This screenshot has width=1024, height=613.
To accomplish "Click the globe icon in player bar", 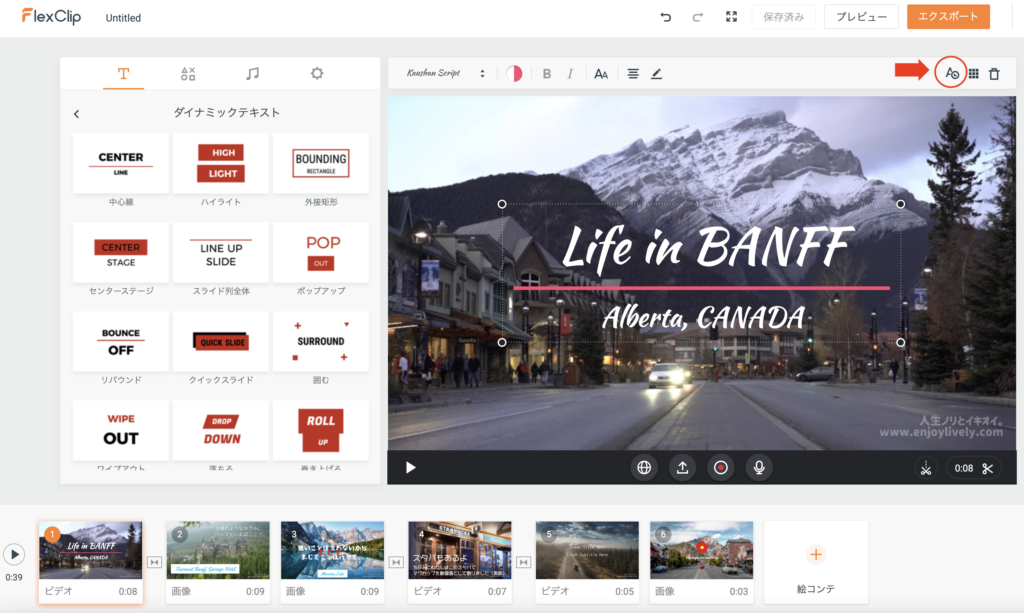I will pos(644,467).
